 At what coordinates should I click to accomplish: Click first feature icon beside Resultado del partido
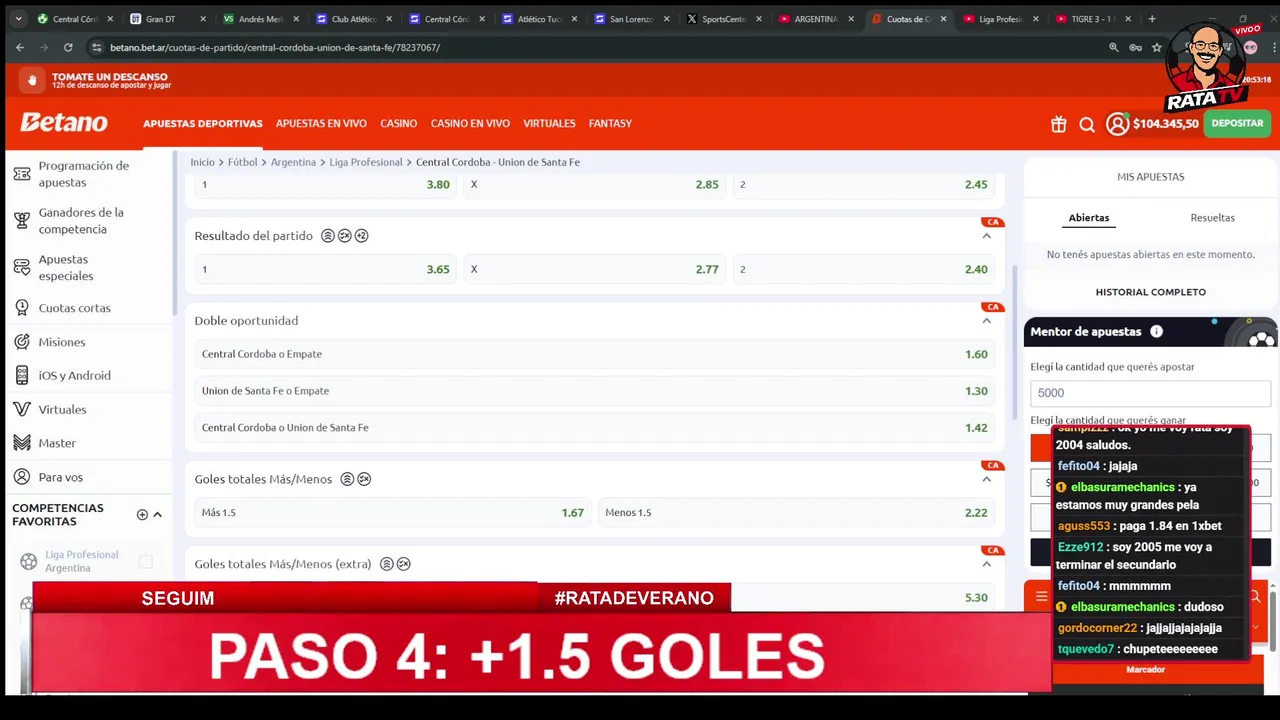328,236
